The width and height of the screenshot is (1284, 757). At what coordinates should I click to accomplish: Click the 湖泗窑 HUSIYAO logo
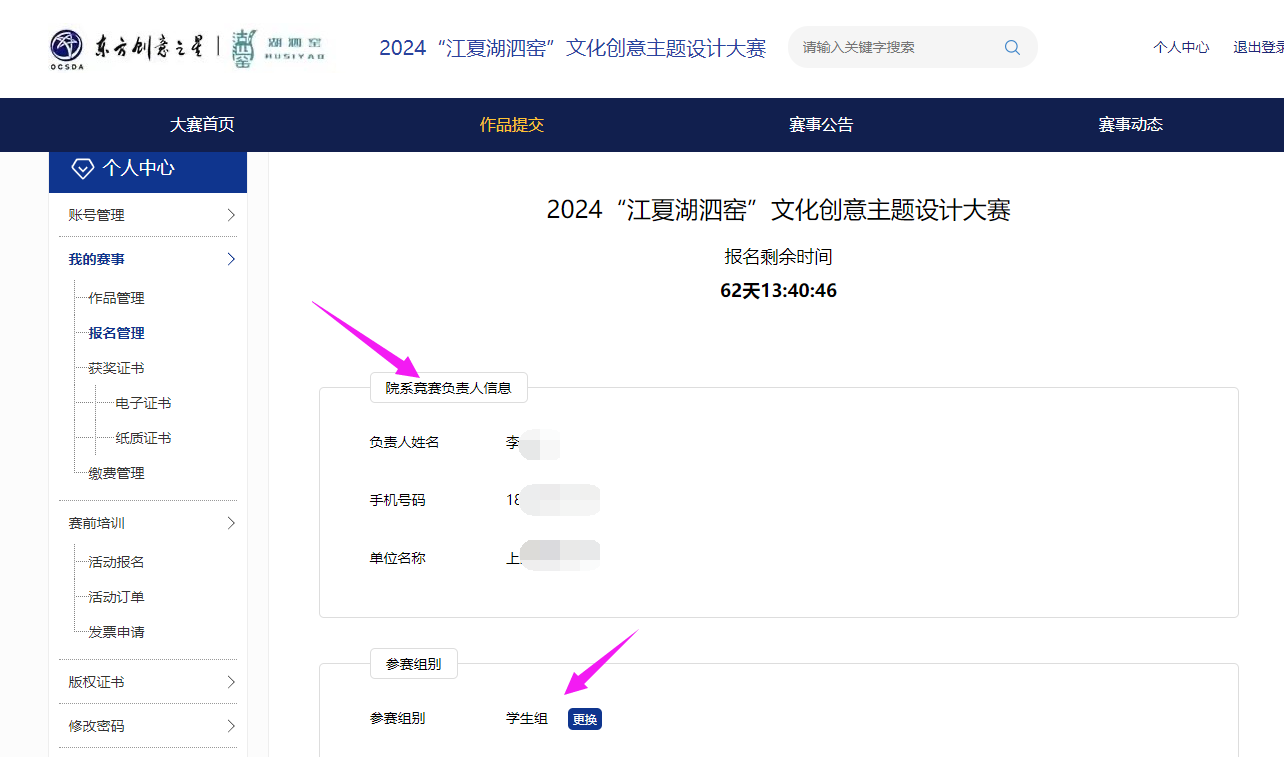point(279,48)
